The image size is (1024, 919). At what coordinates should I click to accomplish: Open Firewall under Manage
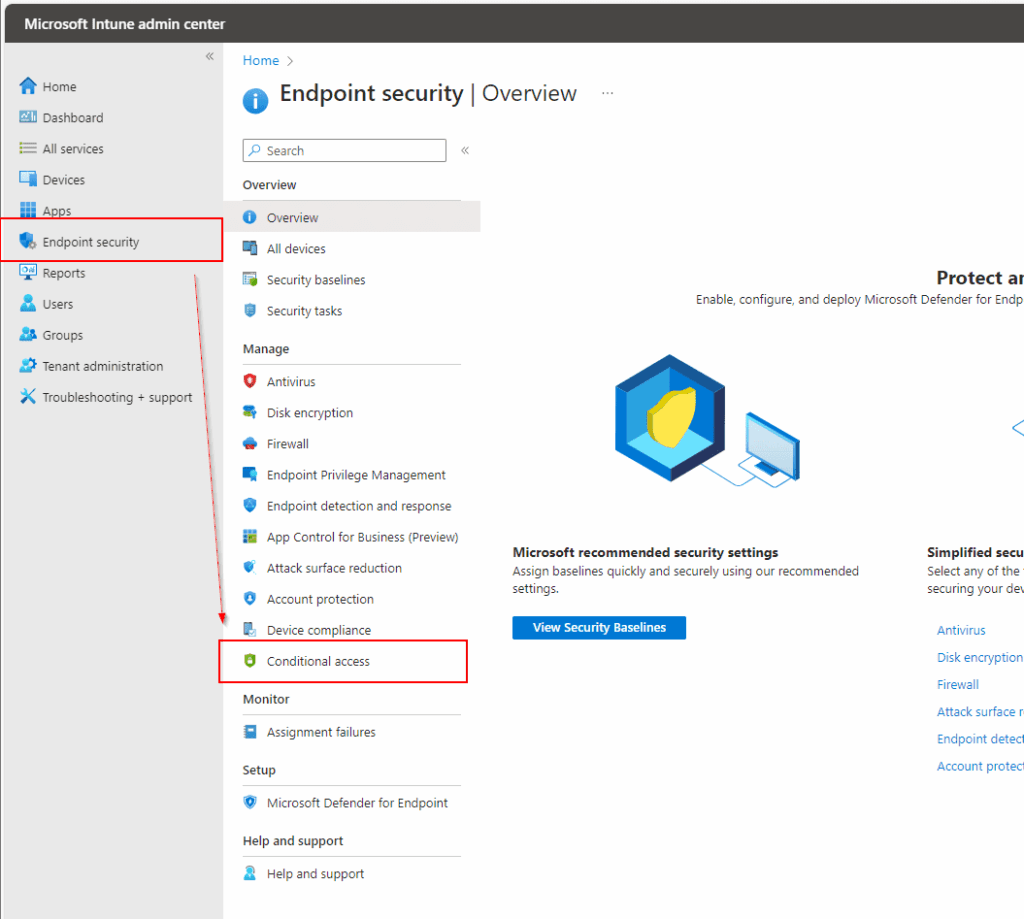[x=287, y=443]
